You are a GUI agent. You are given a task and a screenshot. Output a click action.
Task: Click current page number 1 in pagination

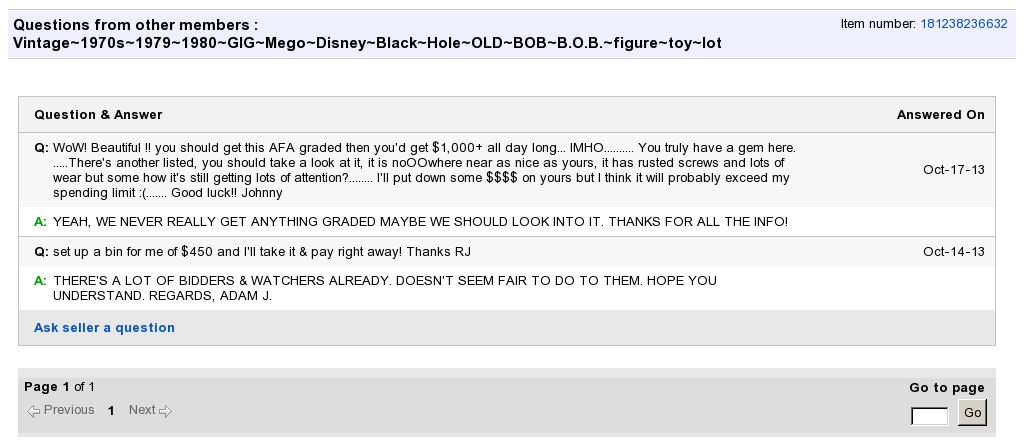(x=111, y=411)
